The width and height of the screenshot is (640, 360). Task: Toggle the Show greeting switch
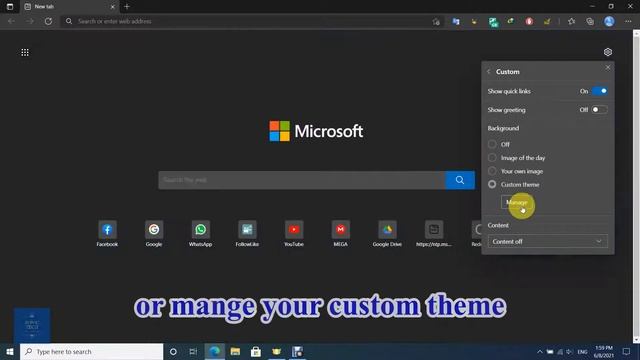[600, 110]
